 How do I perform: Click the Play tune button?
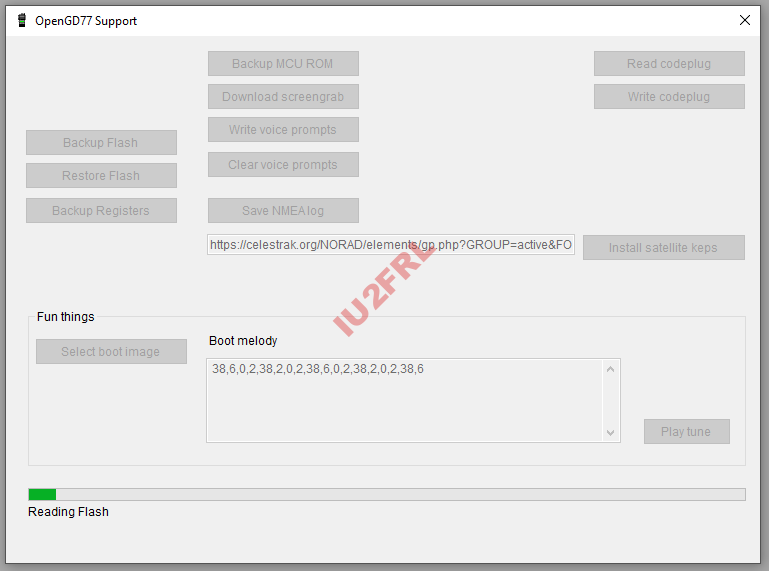click(687, 432)
